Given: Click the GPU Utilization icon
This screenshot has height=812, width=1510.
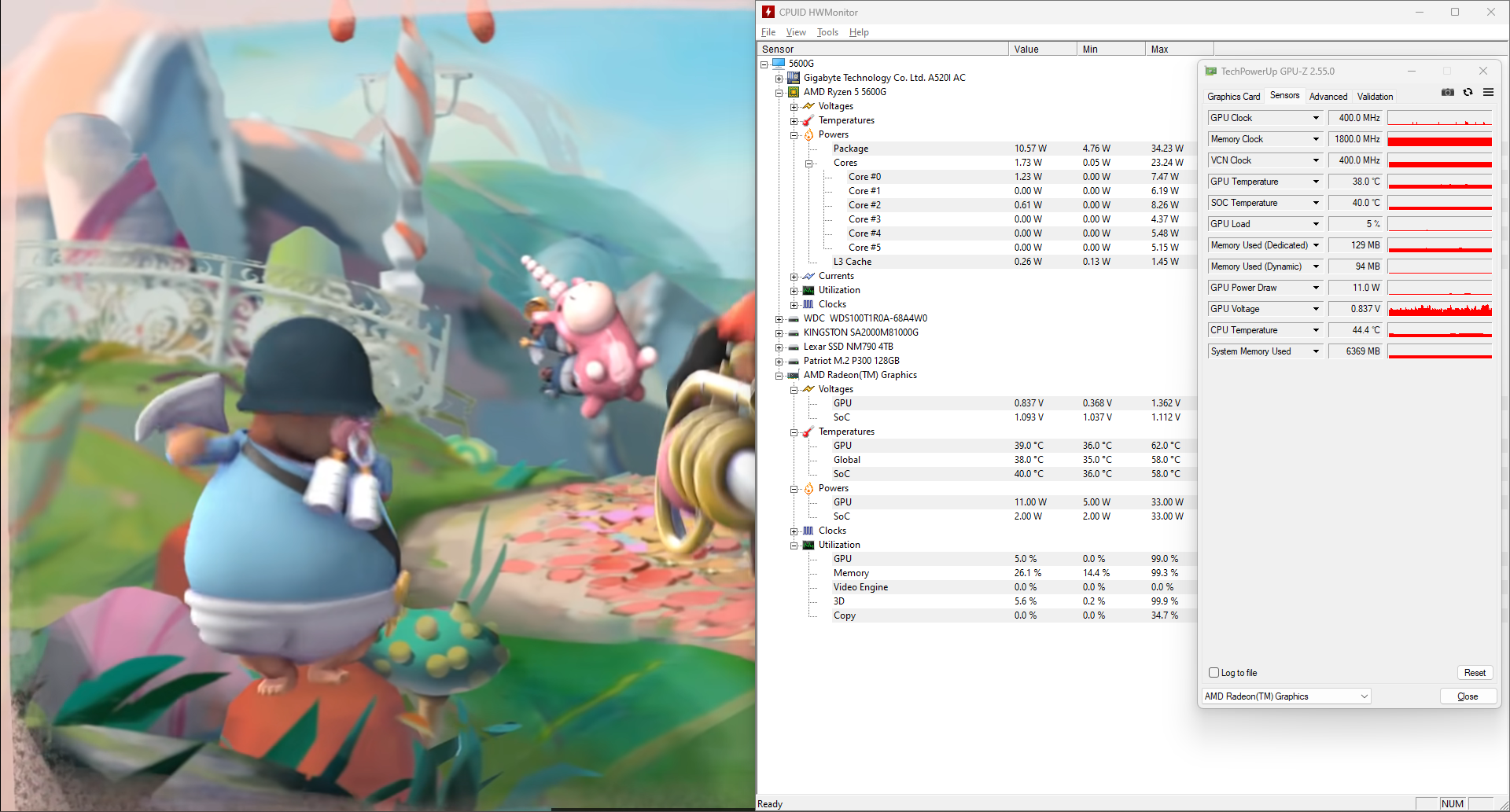Looking at the screenshot, I should [808, 545].
